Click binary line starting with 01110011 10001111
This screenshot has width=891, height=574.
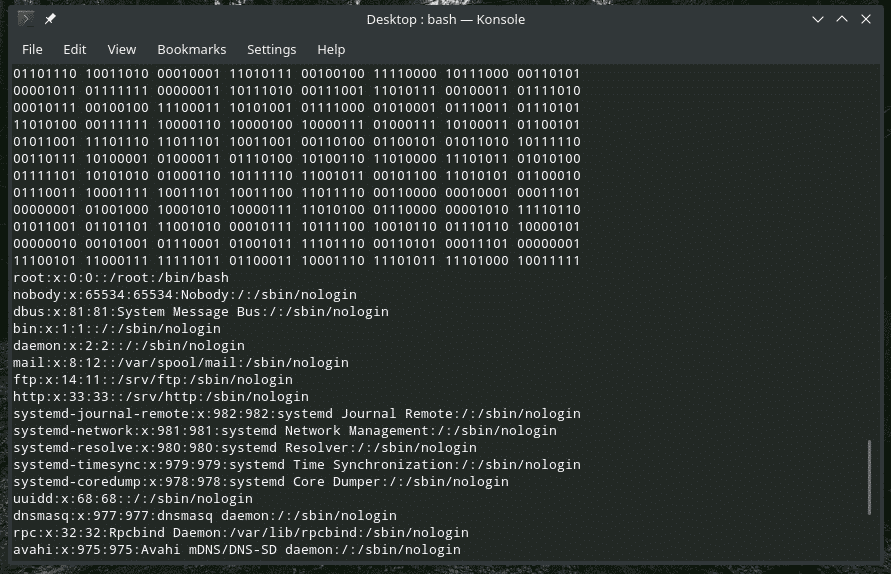click(x=297, y=193)
